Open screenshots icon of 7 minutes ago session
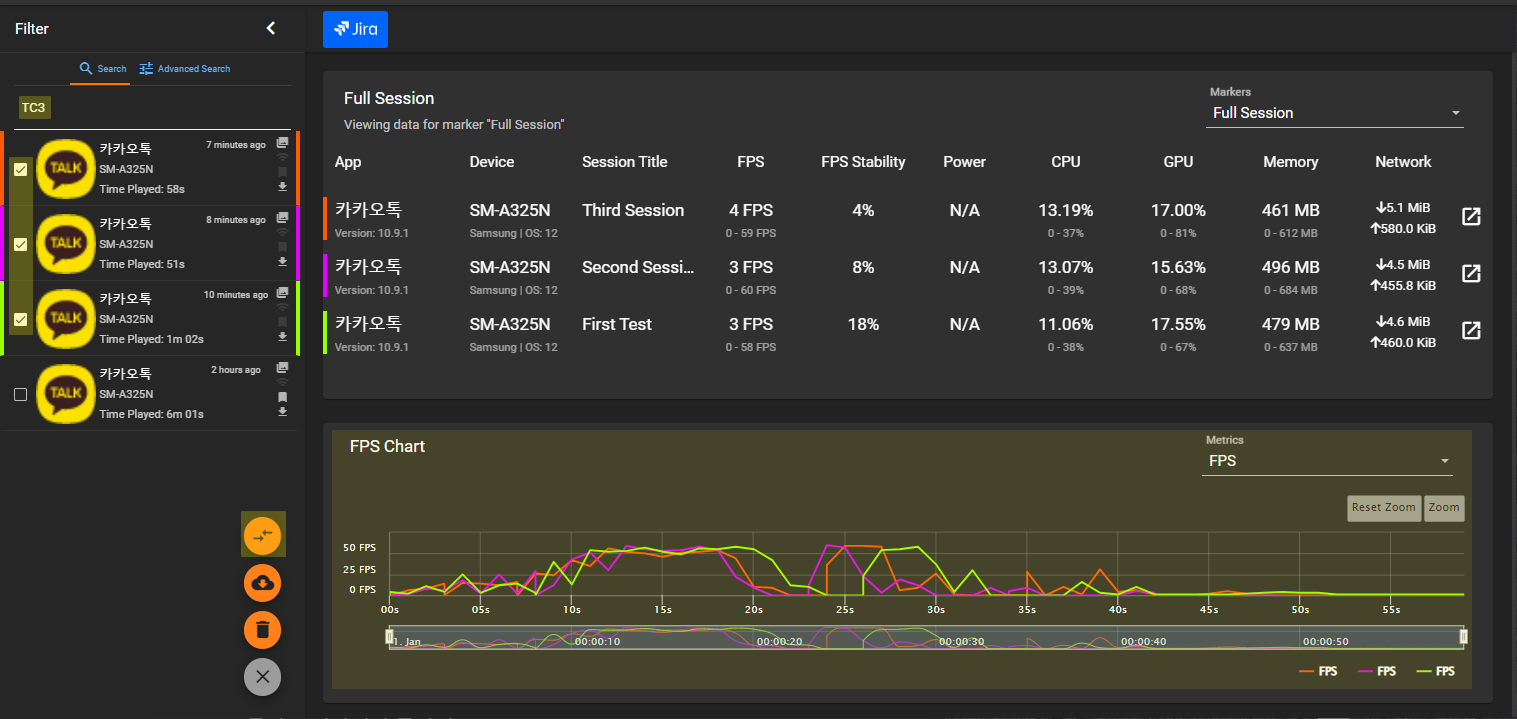The width and height of the screenshot is (1517, 719). point(282,143)
